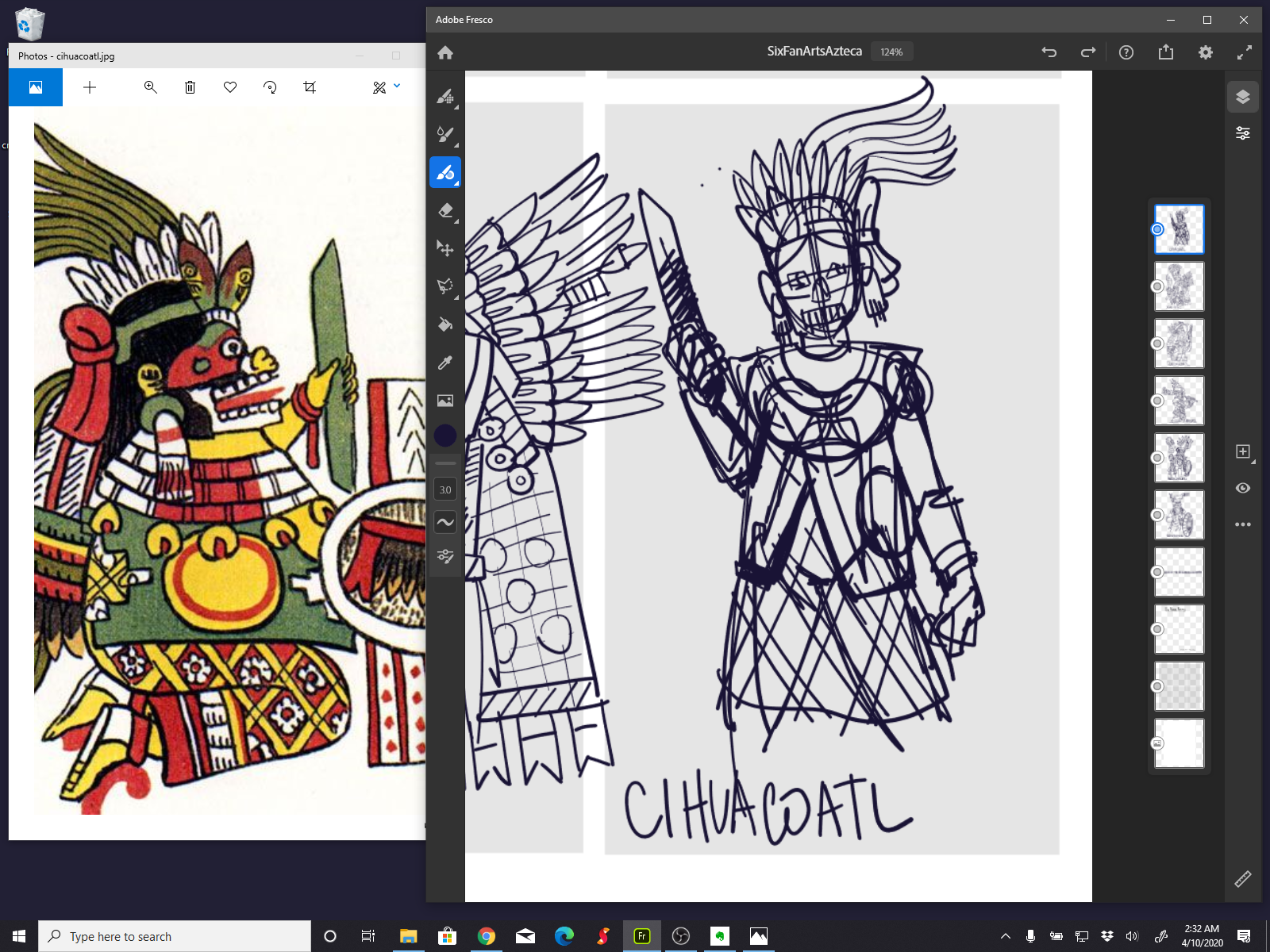Click the taskbar search box
The width and height of the screenshot is (1270, 952).
pos(175,936)
